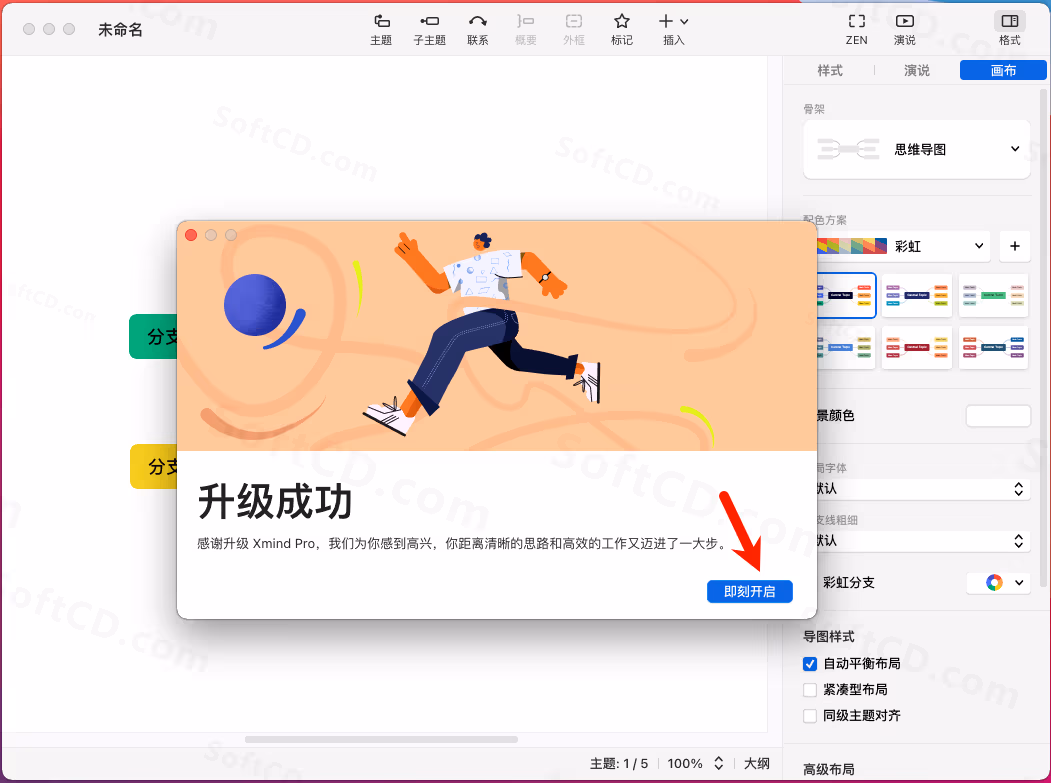
Task: Start 演说 pitch mode from the toolbar
Action: pos(904,29)
